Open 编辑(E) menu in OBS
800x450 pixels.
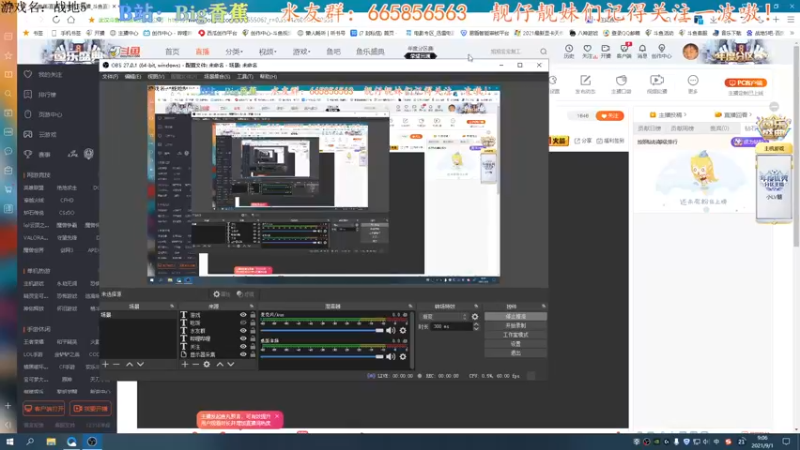point(133,77)
